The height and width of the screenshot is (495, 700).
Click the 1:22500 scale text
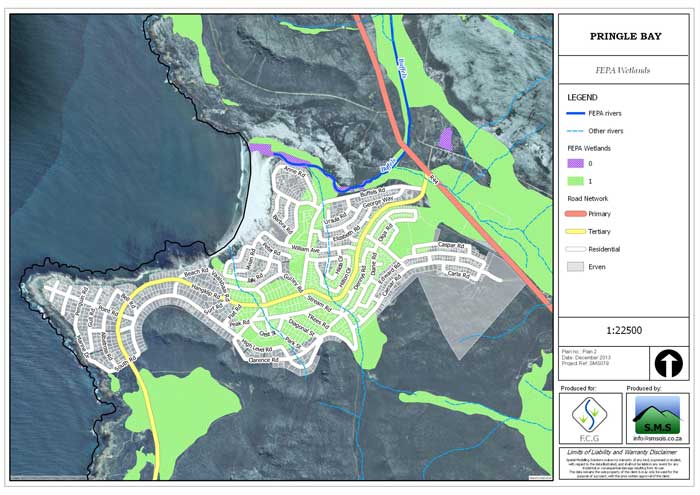pyautogui.click(x=624, y=330)
